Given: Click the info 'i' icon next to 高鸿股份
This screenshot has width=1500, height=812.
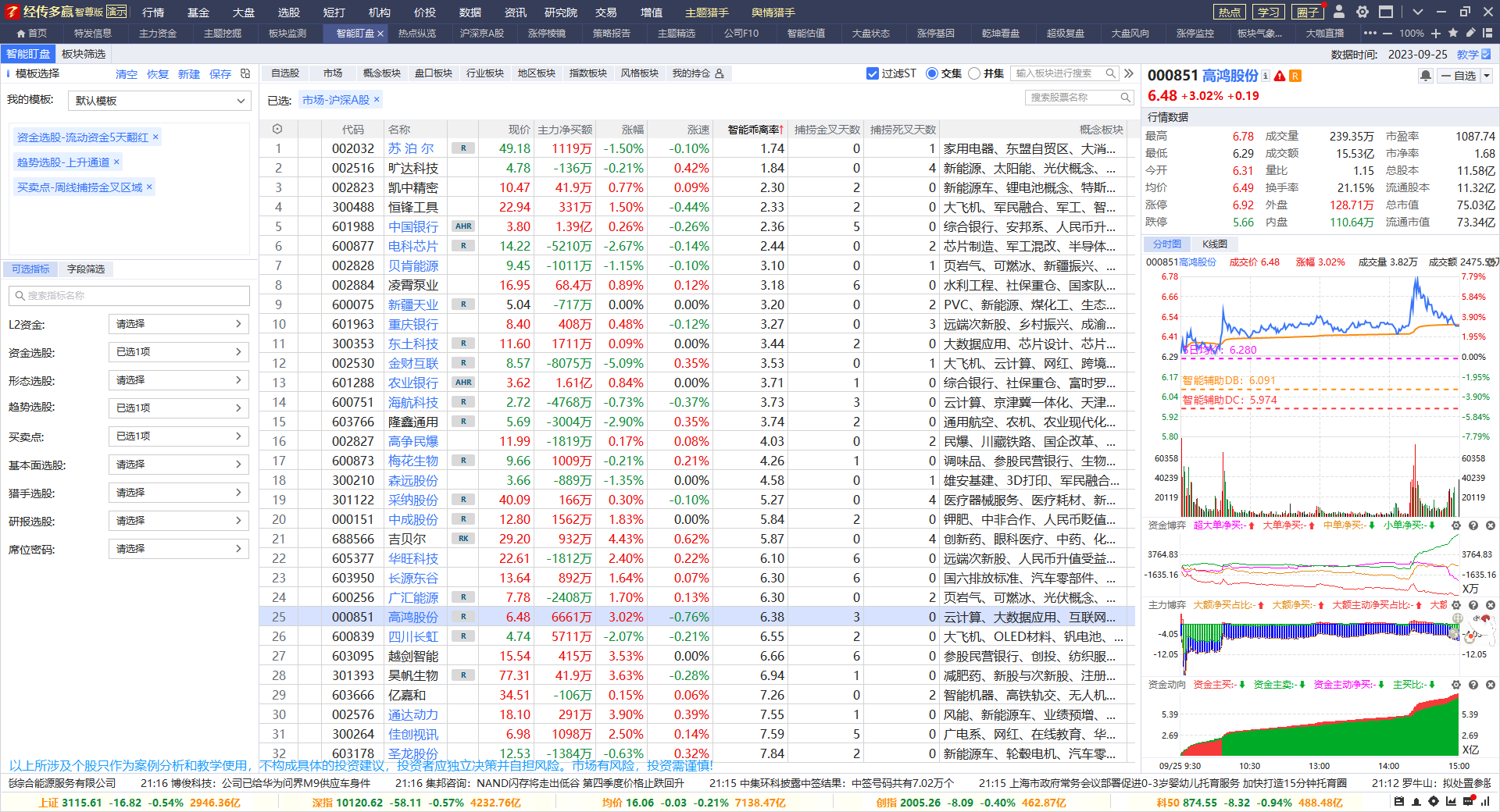Looking at the screenshot, I should (1266, 76).
